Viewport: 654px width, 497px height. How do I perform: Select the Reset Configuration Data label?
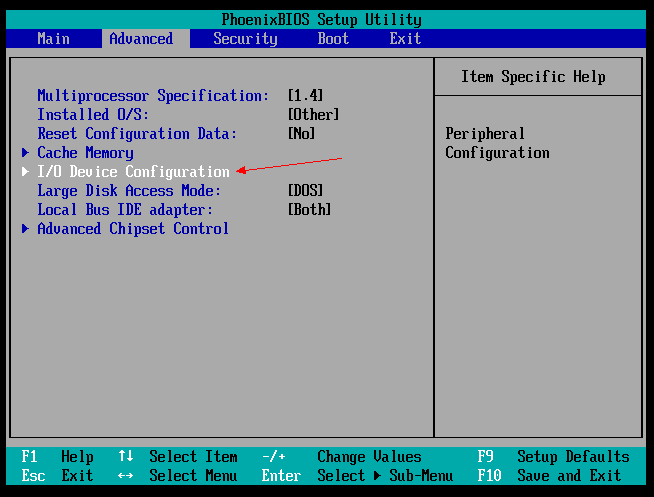point(137,134)
